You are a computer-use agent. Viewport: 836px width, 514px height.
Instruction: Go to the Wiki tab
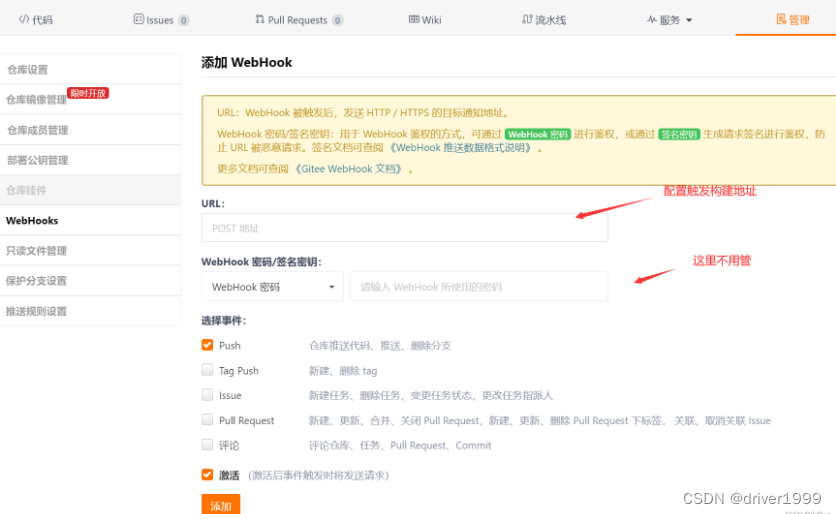[x=425, y=20]
